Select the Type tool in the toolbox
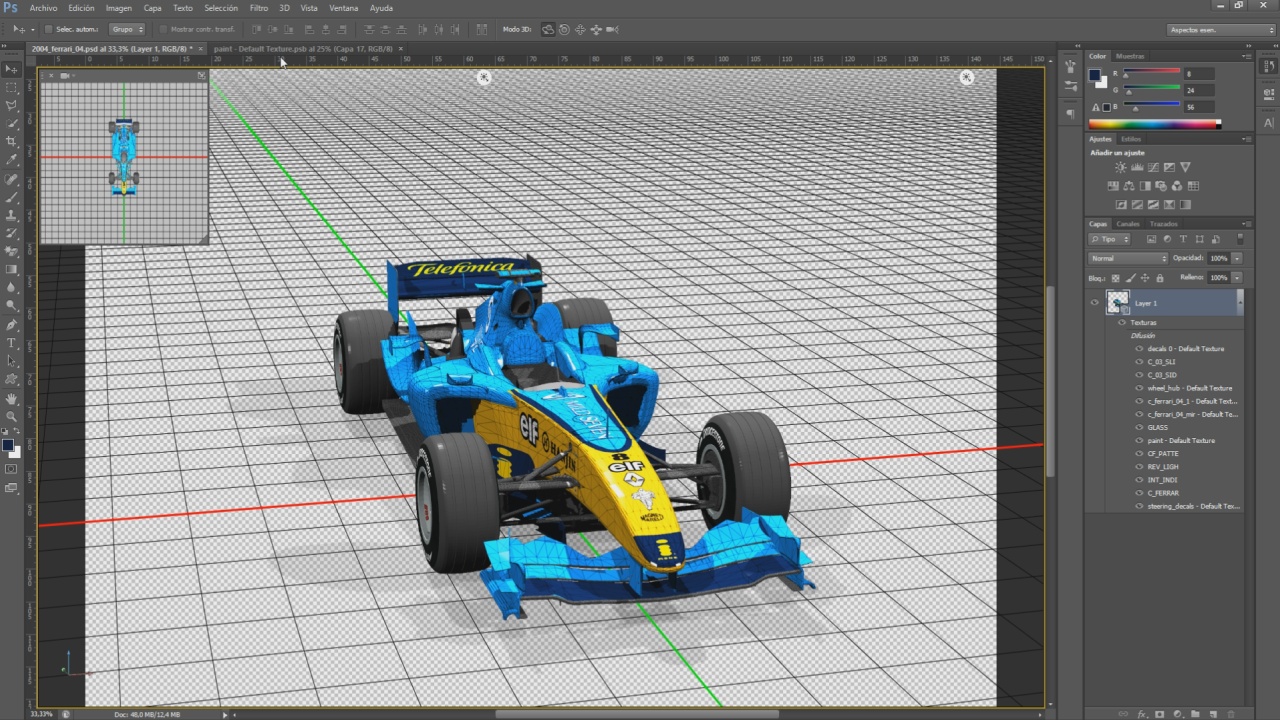 (12, 343)
